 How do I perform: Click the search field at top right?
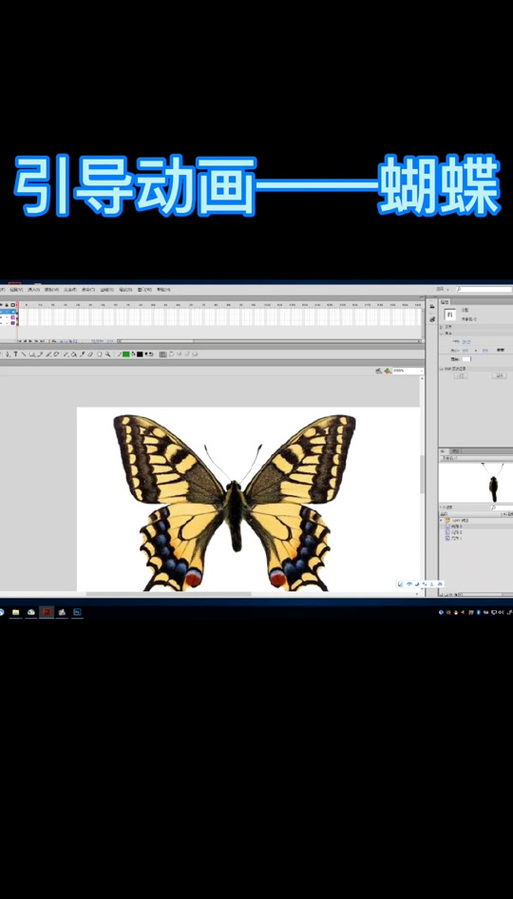click(x=485, y=290)
